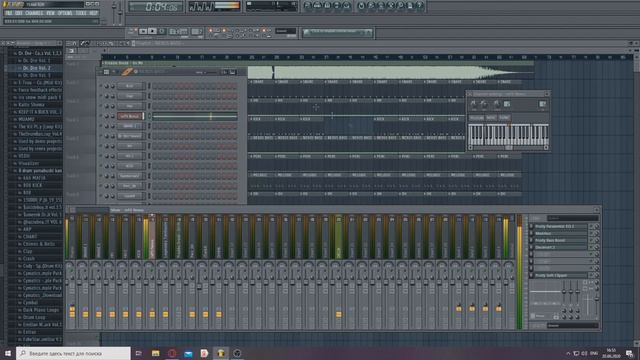Click the view mixer shortcut icon

point(347,6)
